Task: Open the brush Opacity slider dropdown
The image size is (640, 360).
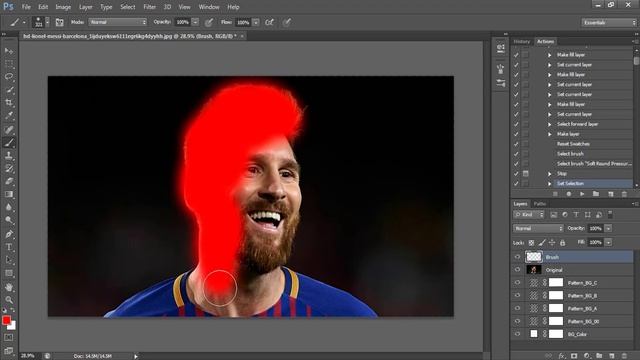Action: coord(195,22)
